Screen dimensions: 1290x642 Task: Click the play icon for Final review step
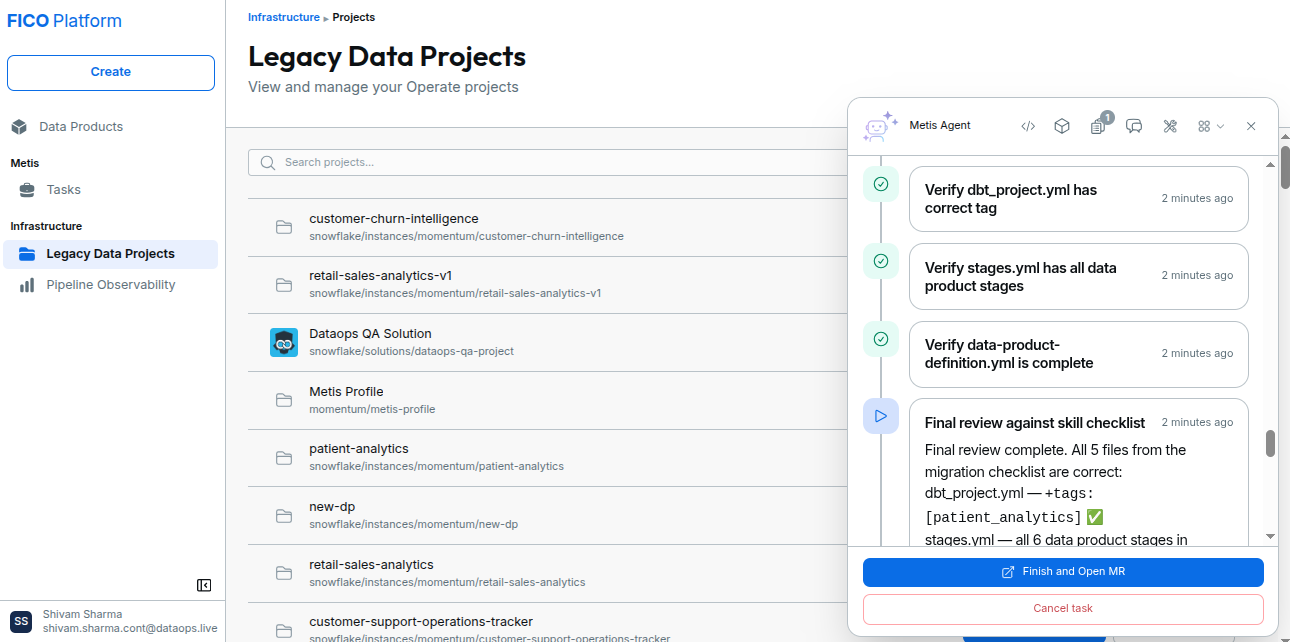click(881, 416)
